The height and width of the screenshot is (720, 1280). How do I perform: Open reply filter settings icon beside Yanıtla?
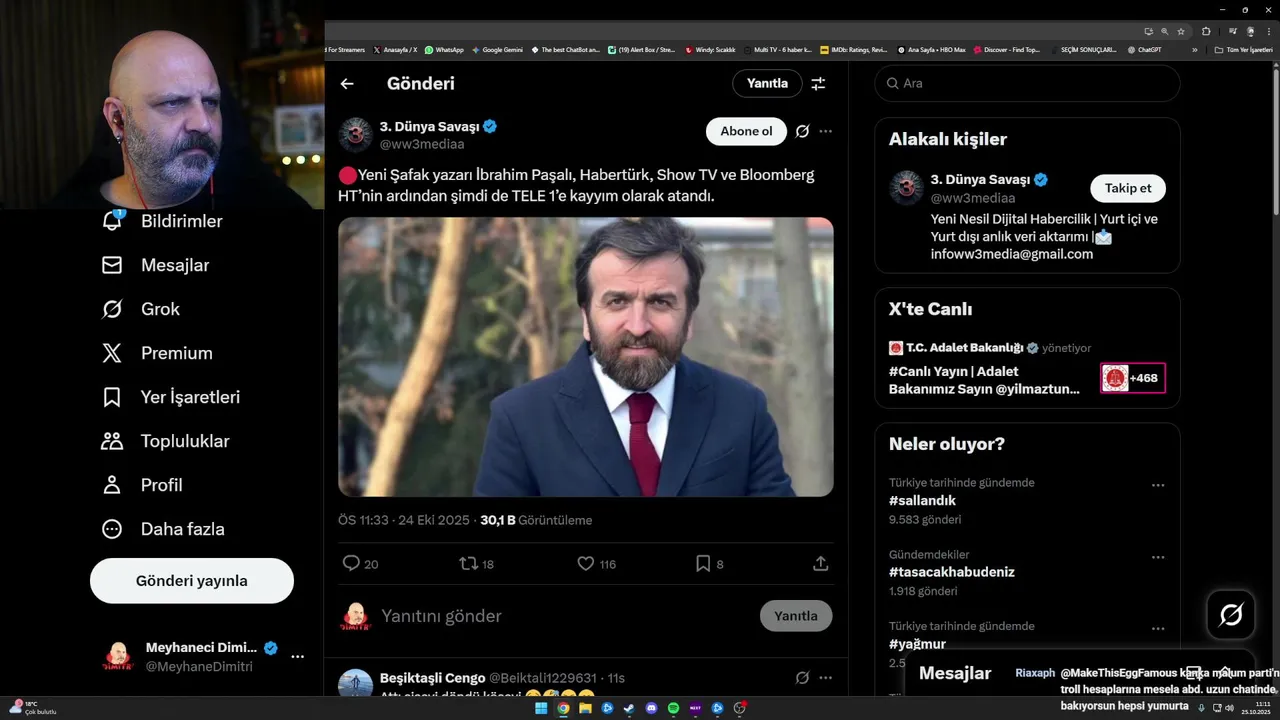818,84
